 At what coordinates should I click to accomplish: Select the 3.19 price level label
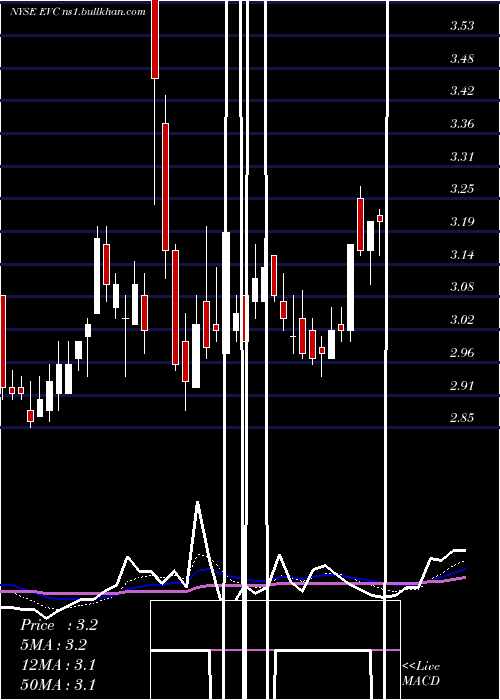coord(462,221)
